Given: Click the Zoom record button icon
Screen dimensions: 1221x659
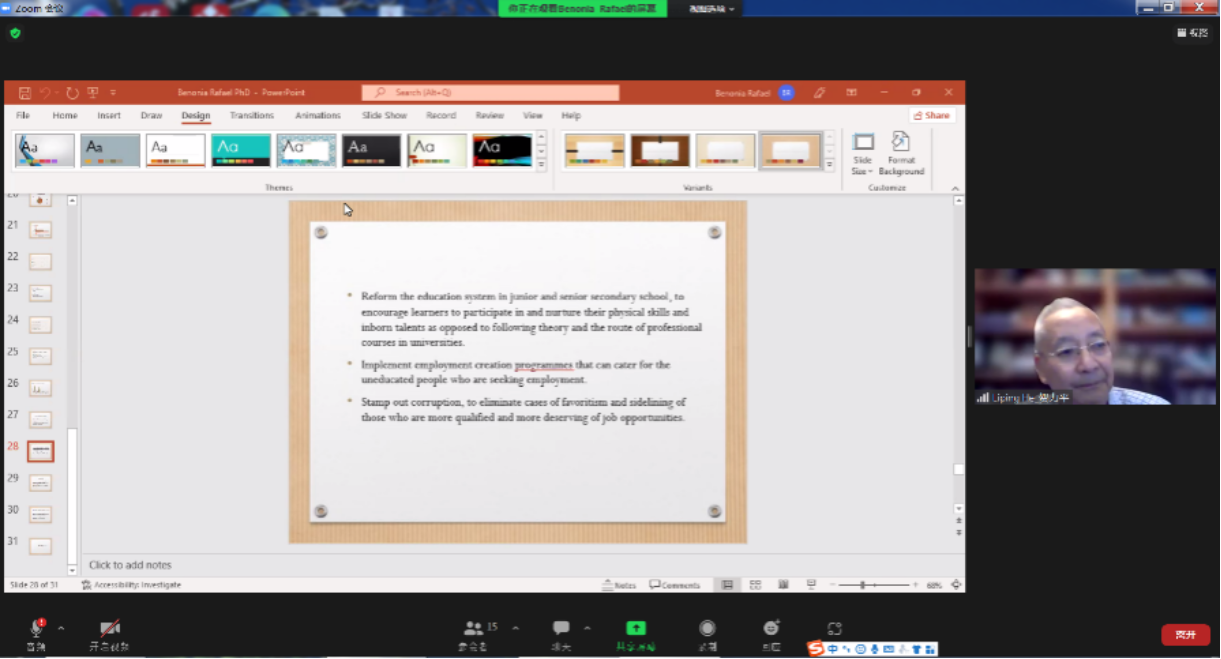Looking at the screenshot, I should (707, 629).
